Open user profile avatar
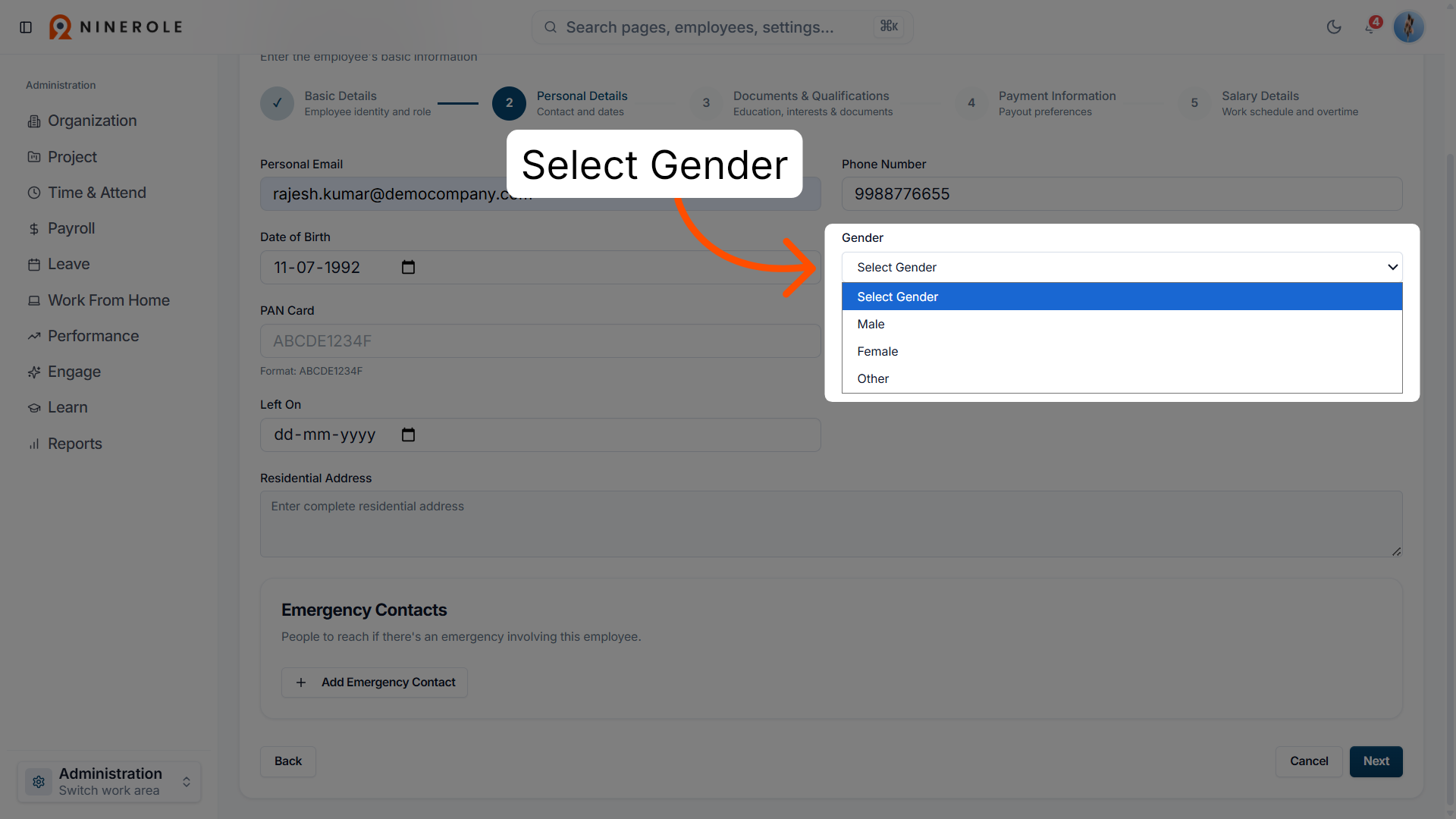The width and height of the screenshot is (1456, 819). pyautogui.click(x=1408, y=27)
